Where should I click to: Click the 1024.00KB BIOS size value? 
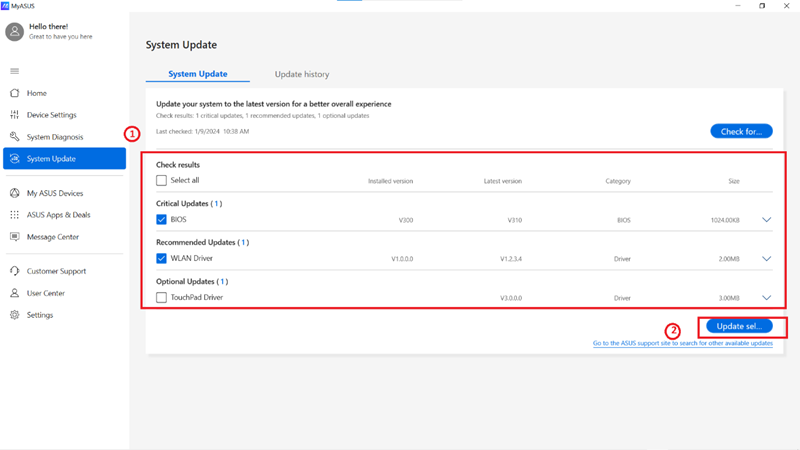click(x=725, y=220)
